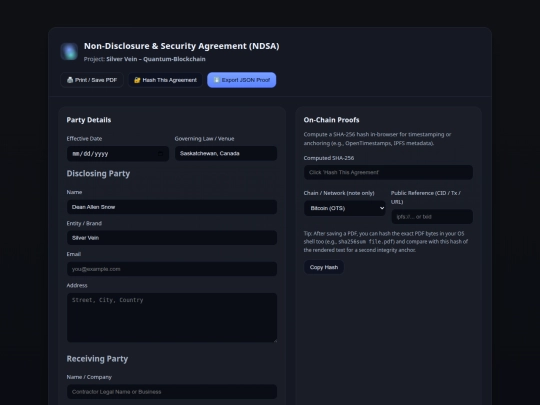Edit the Governing Law / Venue field
This screenshot has width=540, height=405.
point(226,153)
